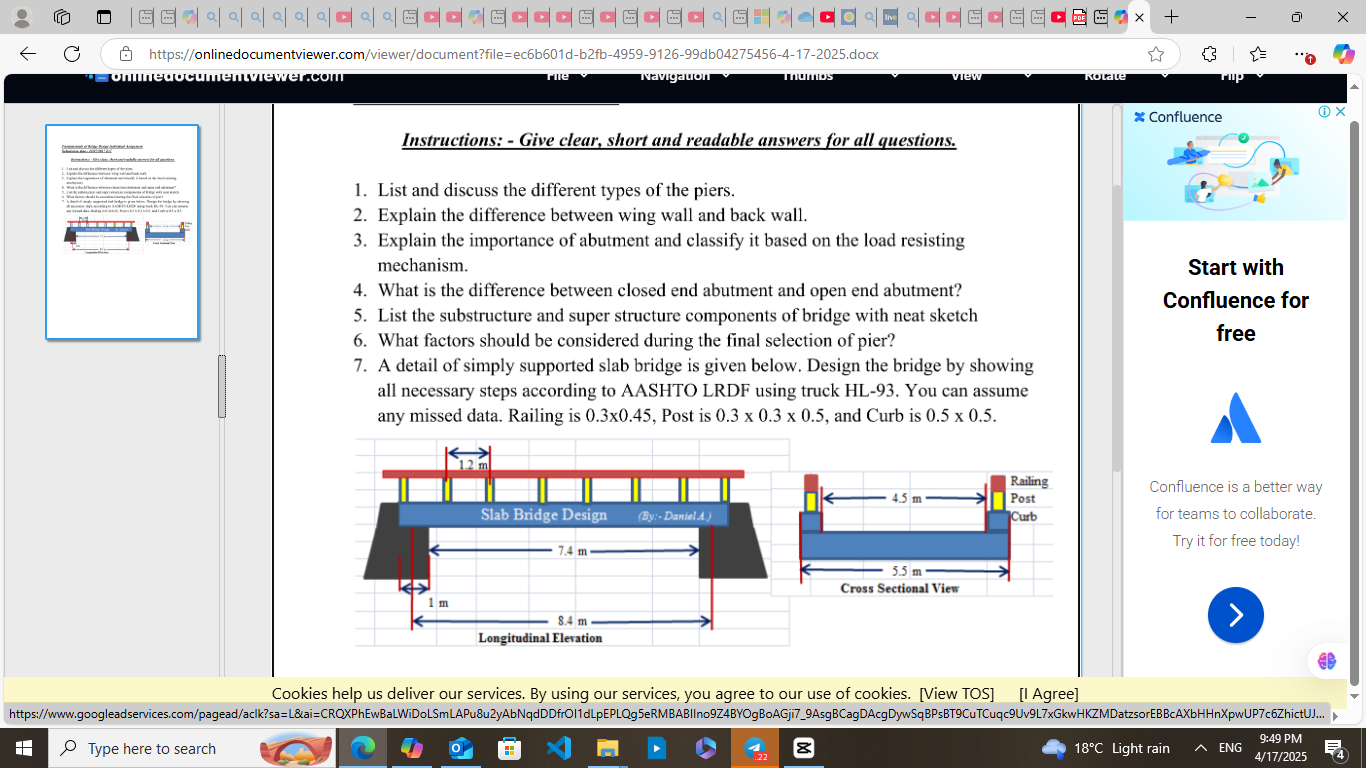Viewport: 1366px width, 768px height.
Task: Expand hidden icons chevron in system tray
Action: point(1198,747)
